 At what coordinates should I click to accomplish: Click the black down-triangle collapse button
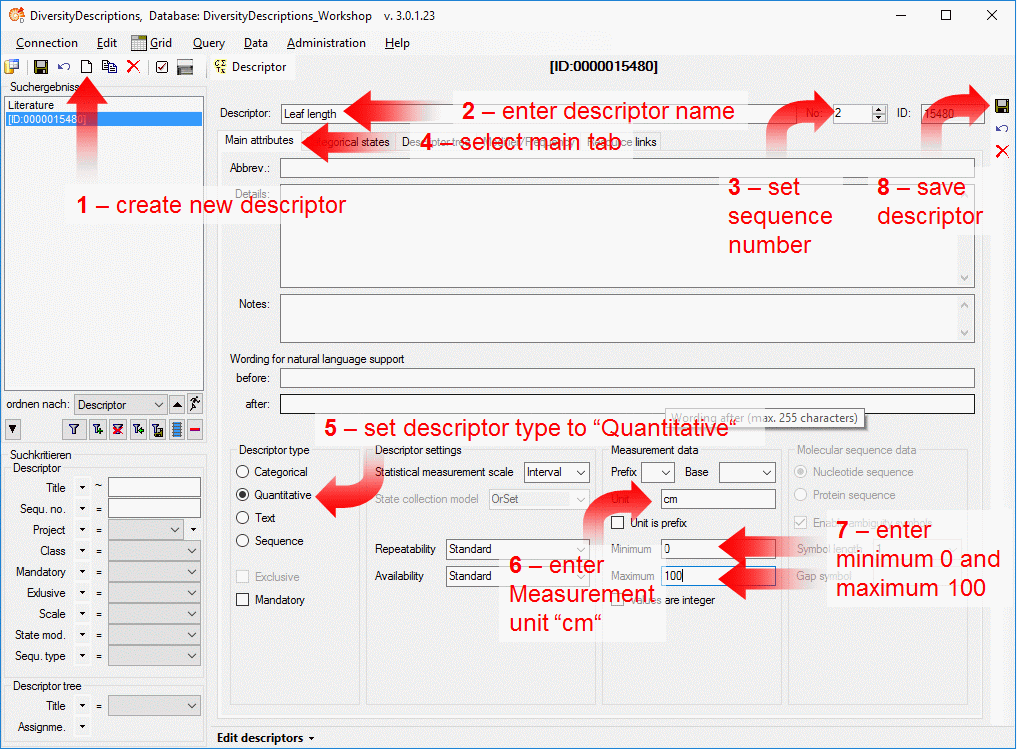pos(12,429)
